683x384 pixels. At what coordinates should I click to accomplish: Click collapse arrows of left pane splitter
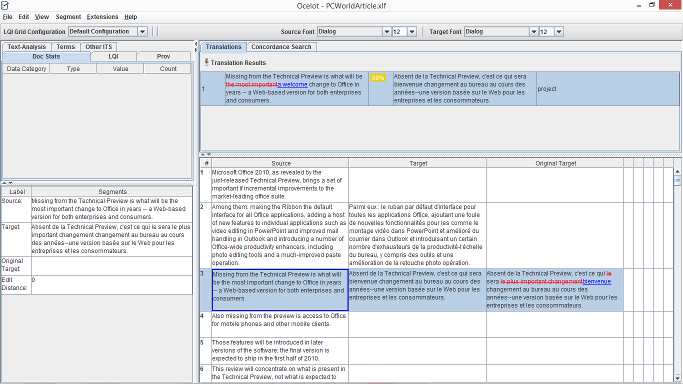8,184
